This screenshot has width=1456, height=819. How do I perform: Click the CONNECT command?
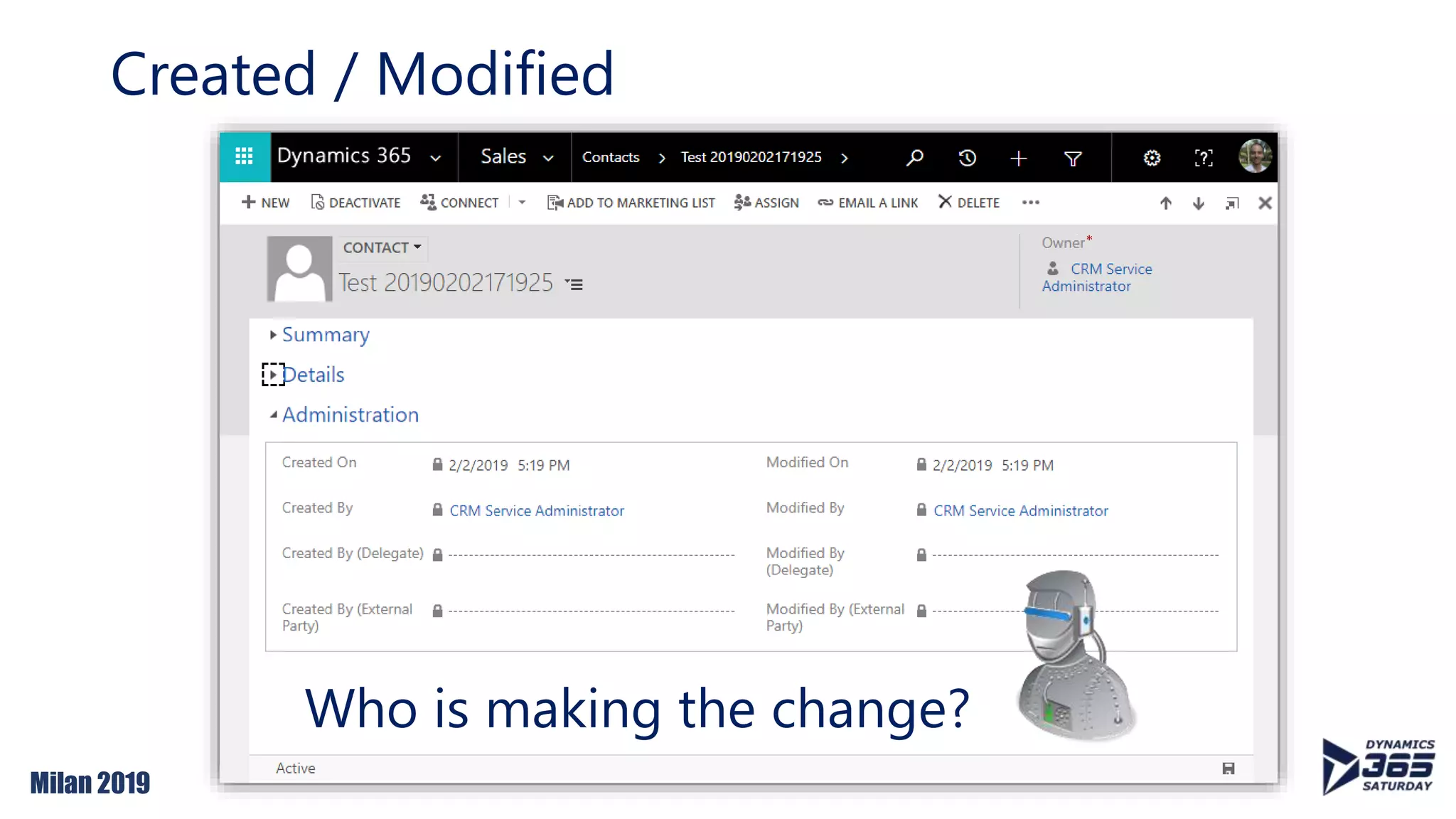[x=459, y=203]
